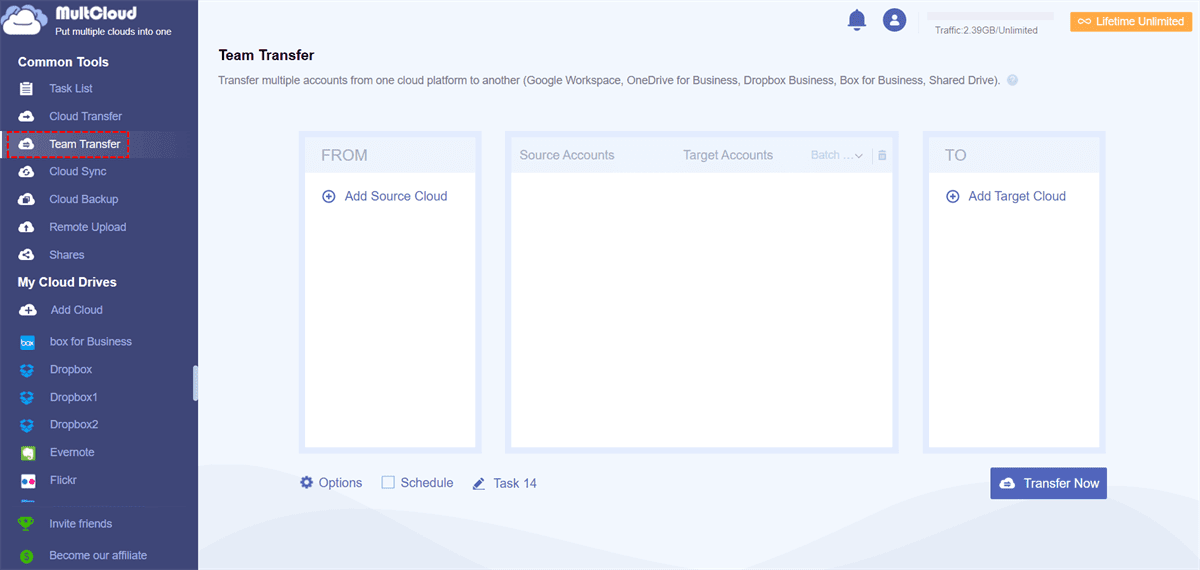Click the notification bell icon
The width and height of the screenshot is (1200, 570).
856,20
